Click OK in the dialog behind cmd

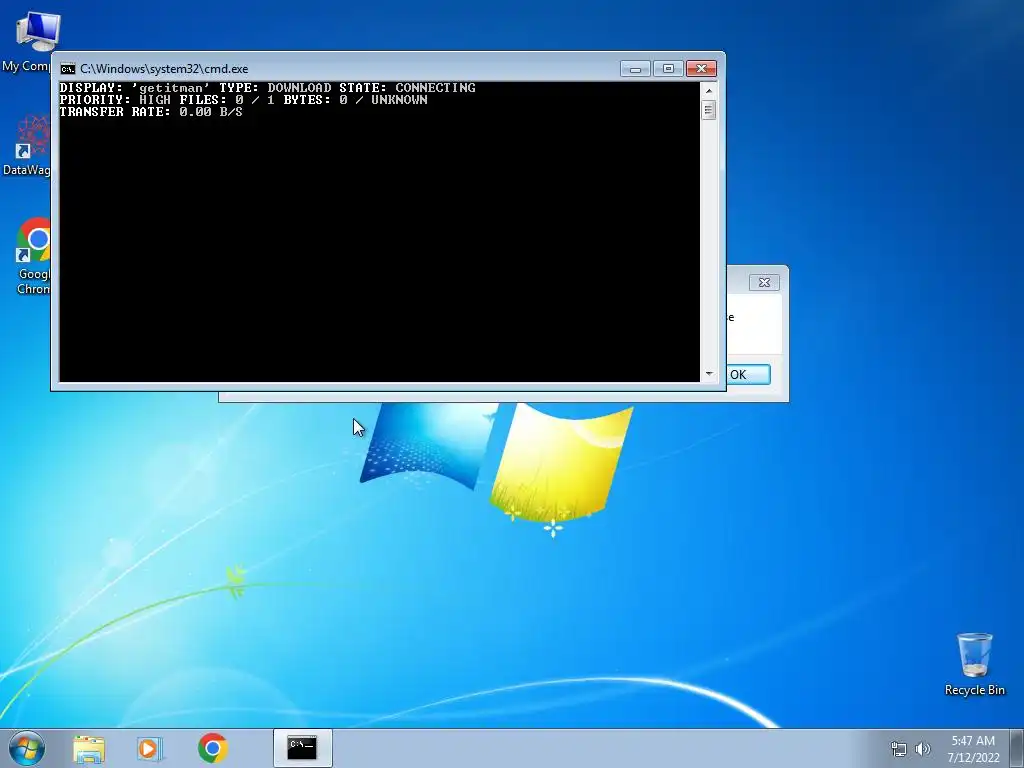pyautogui.click(x=748, y=374)
